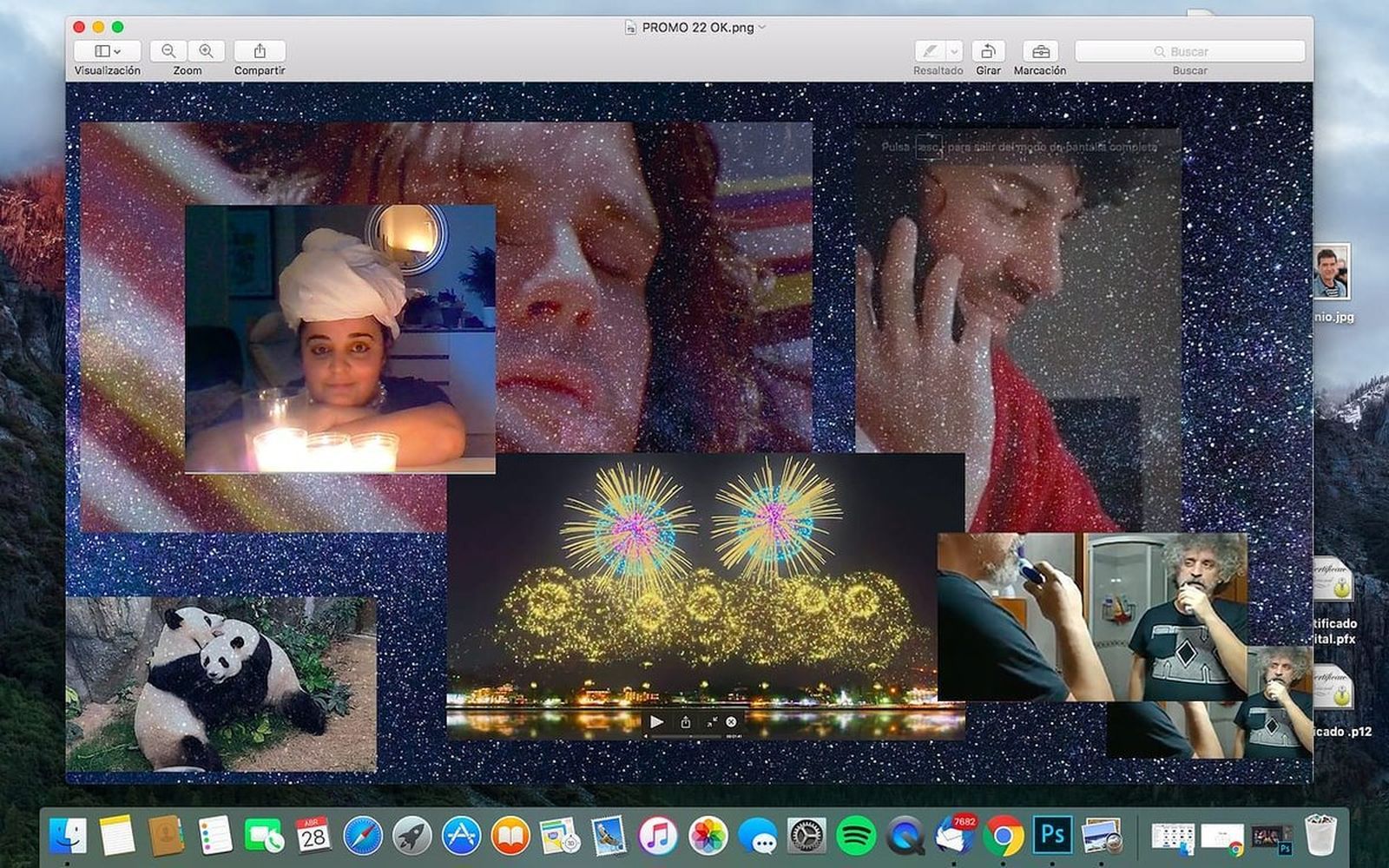
Task: Select the nio.jpg desktop file thumbnail
Action: (1331, 273)
